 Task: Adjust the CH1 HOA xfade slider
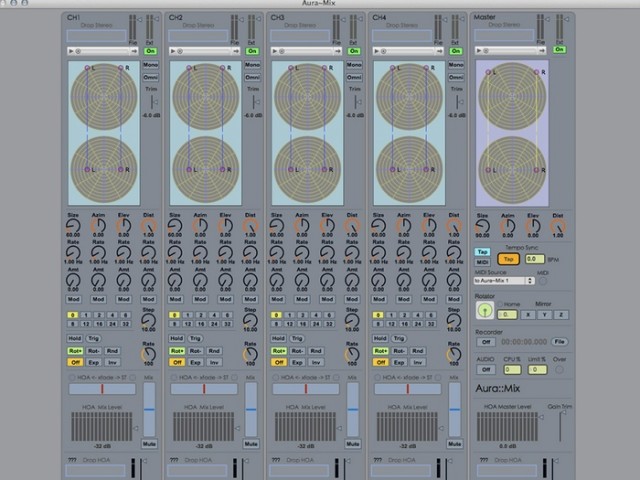click(x=100, y=389)
